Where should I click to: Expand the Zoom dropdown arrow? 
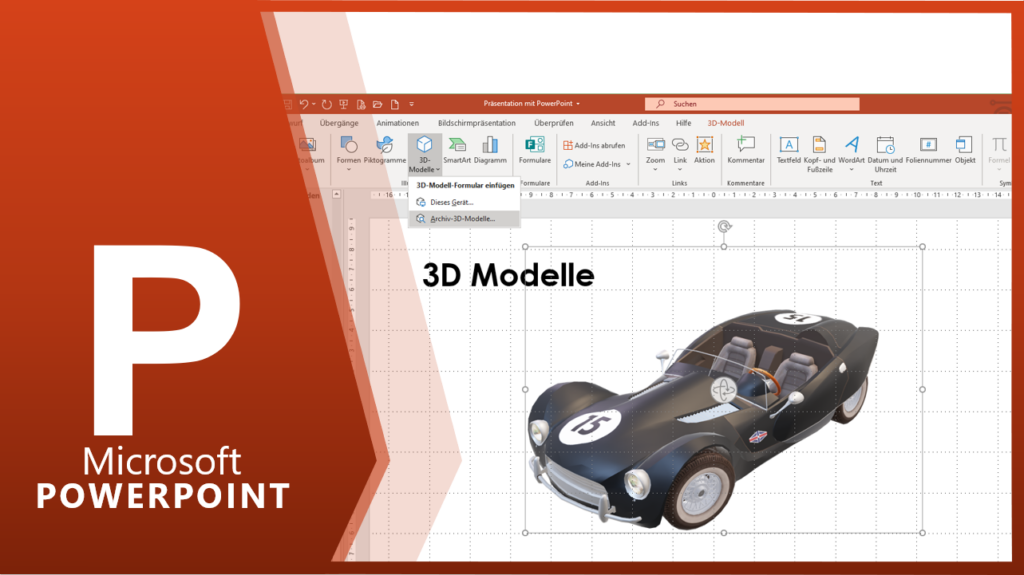click(655, 169)
